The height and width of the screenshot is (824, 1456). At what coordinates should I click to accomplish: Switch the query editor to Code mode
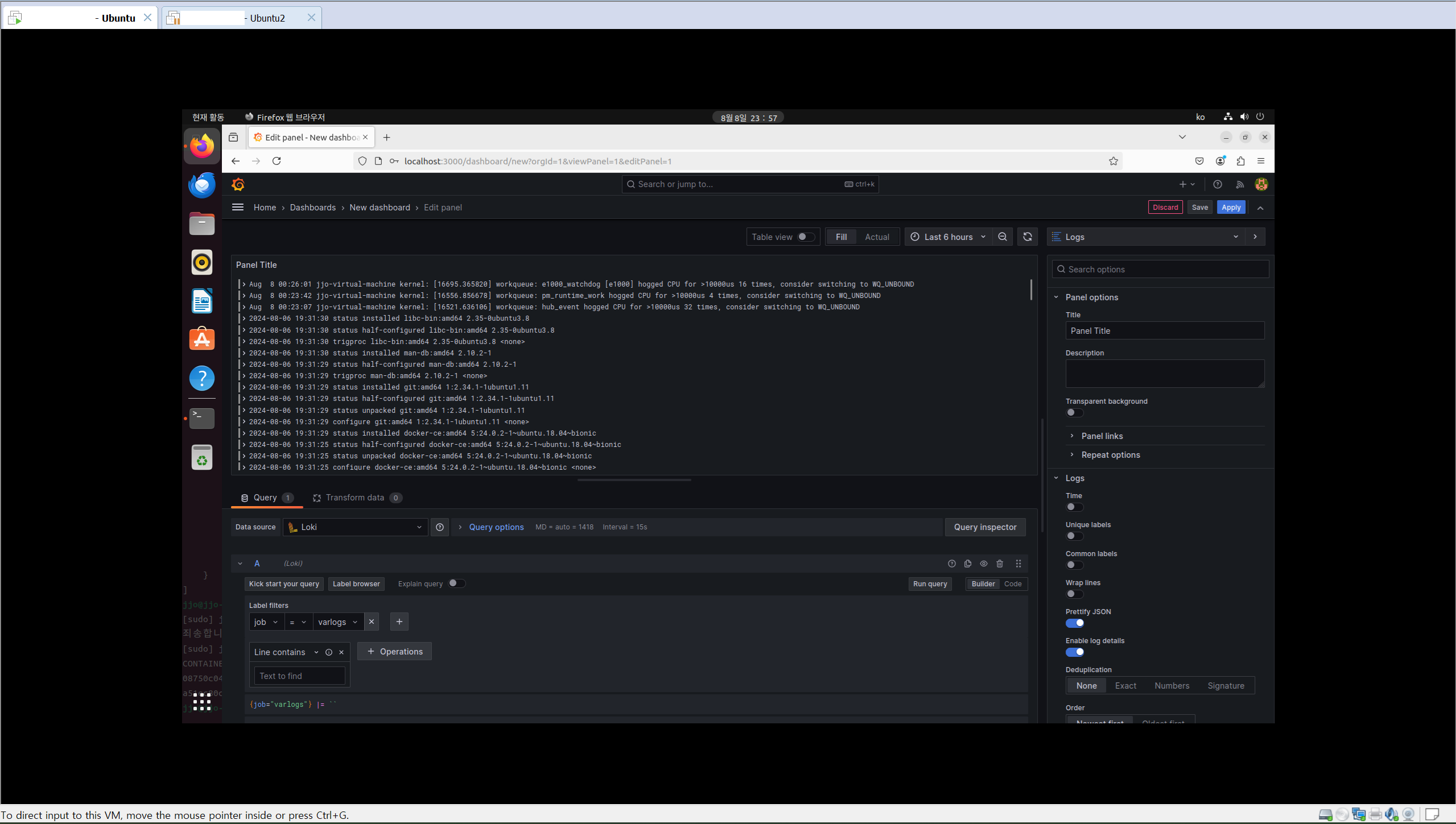(x=1013, y=584)
